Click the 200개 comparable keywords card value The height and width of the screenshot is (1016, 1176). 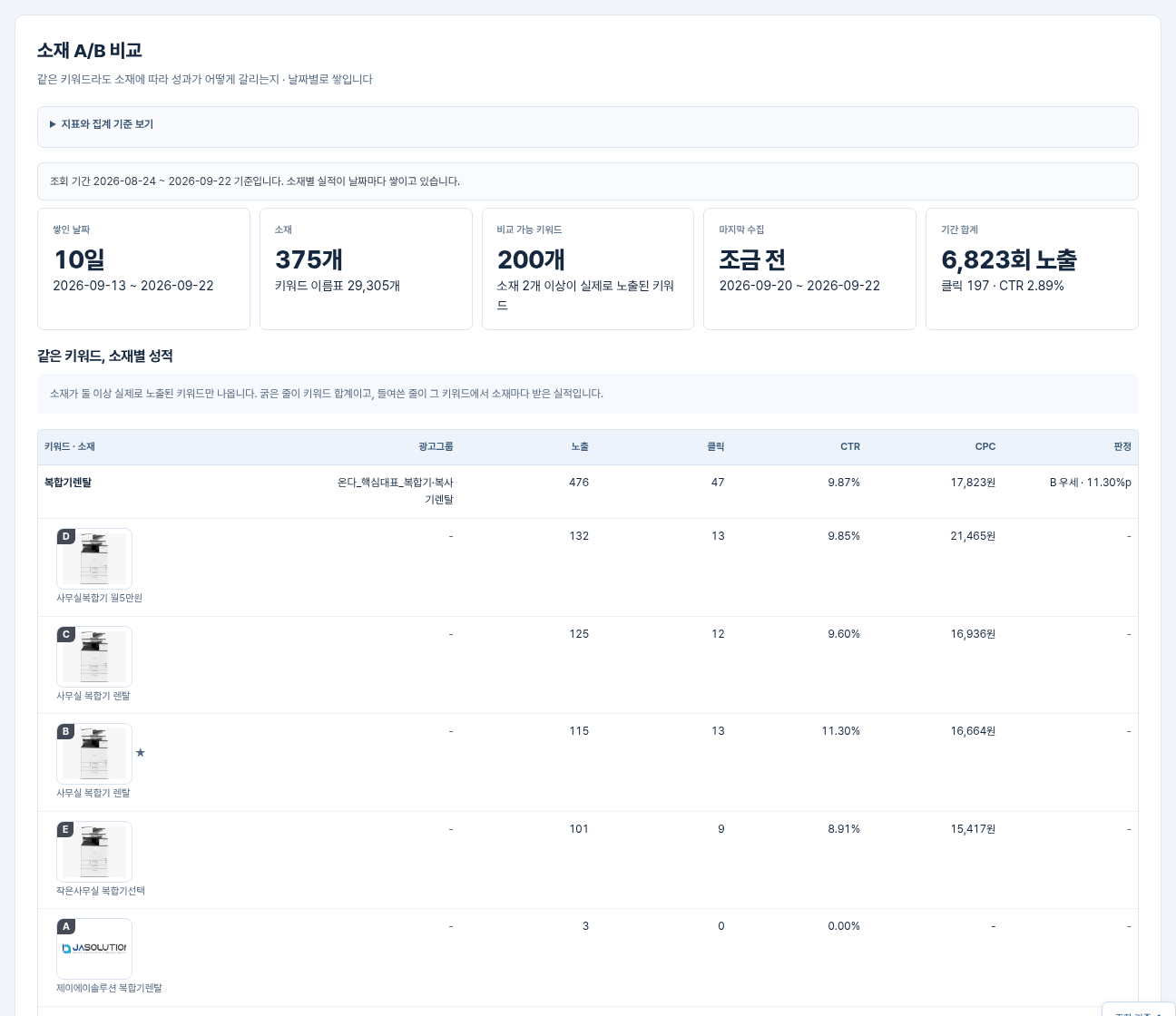coord(531,259)
